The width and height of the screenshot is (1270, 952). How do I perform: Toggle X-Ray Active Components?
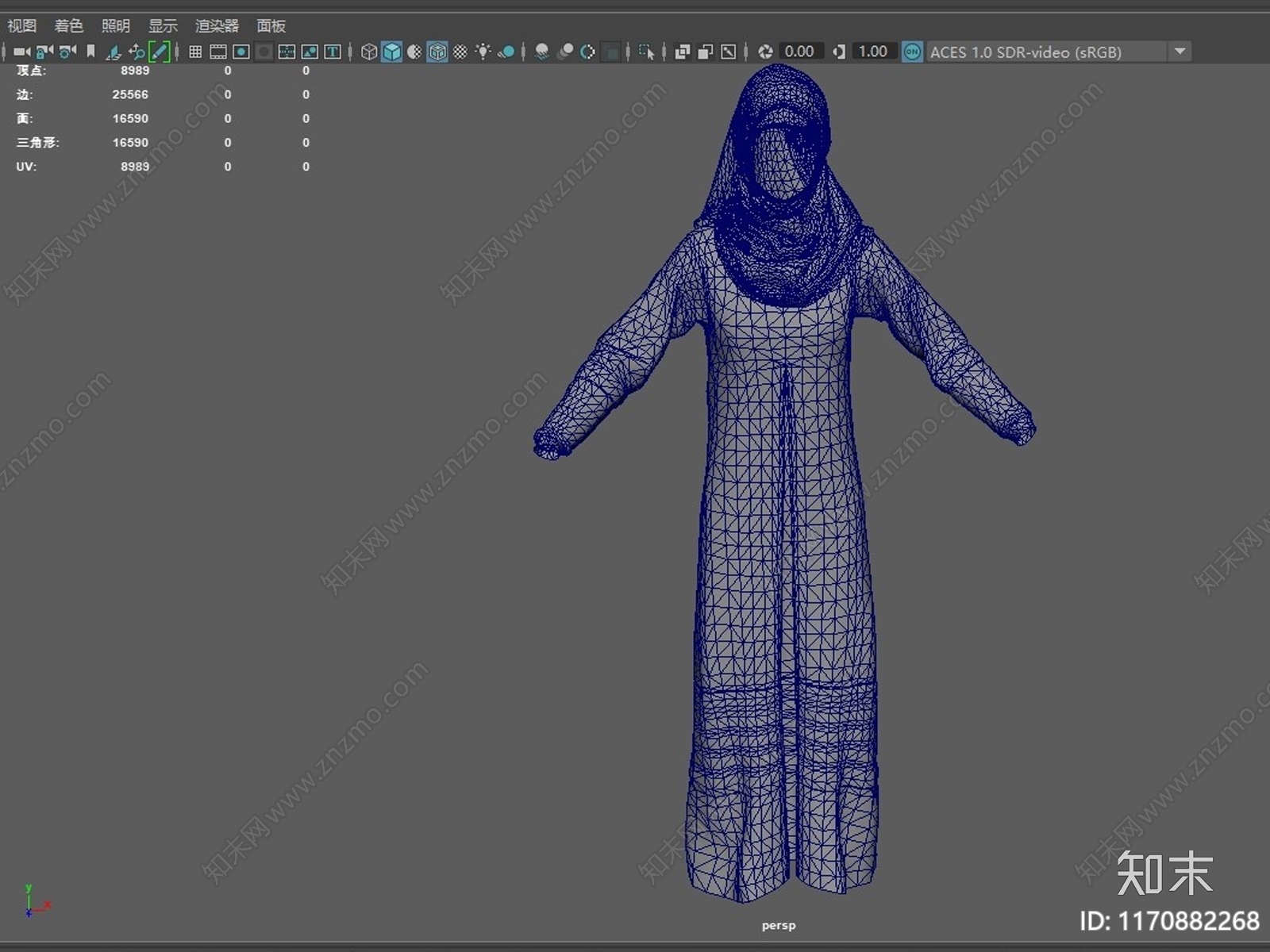[x=706, y=52]
